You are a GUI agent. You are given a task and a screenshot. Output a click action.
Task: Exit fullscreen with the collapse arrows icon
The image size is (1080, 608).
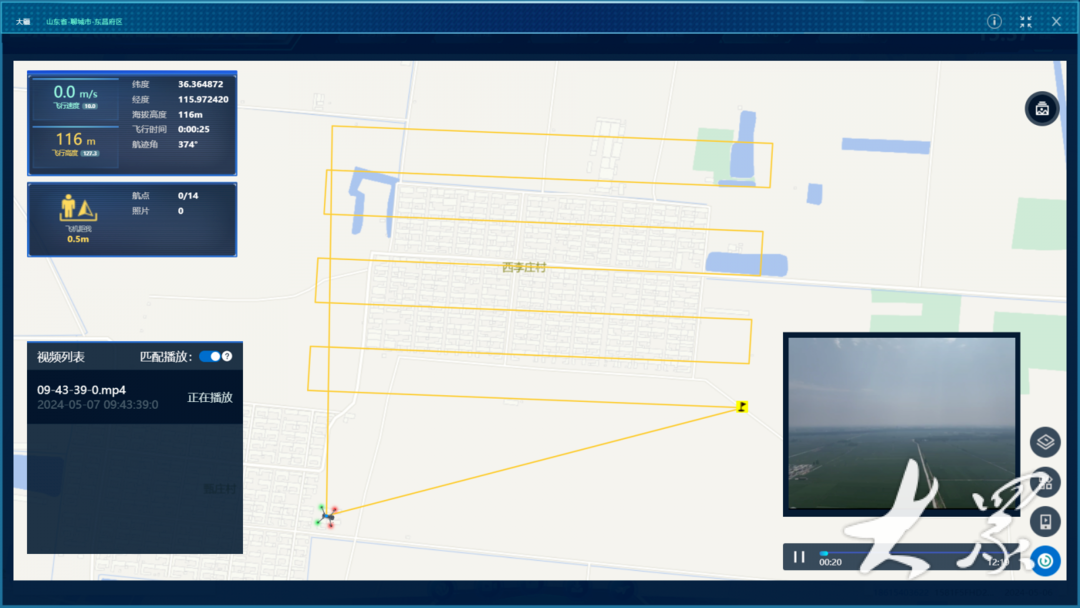tap(1026, 21)
